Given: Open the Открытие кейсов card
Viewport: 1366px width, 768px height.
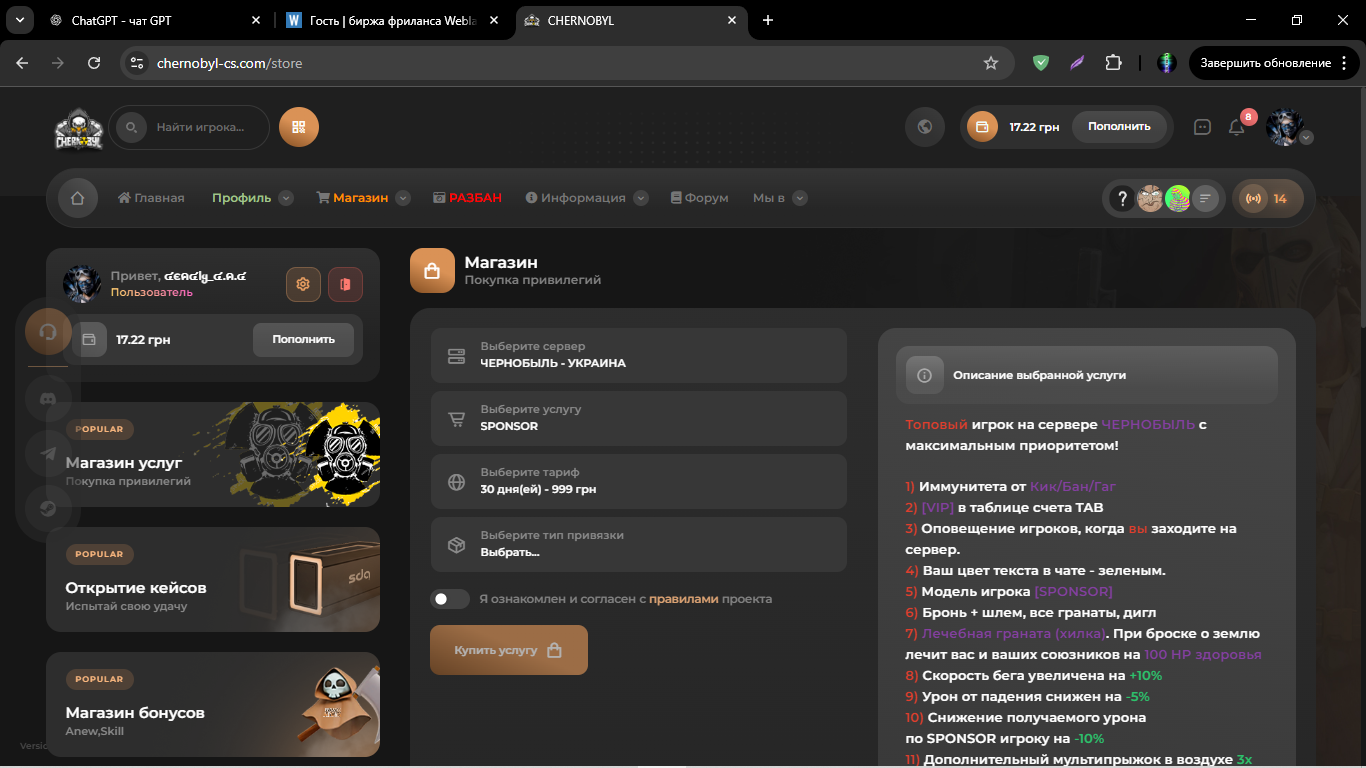Looking at the screenshot, I should pos(213,580).
